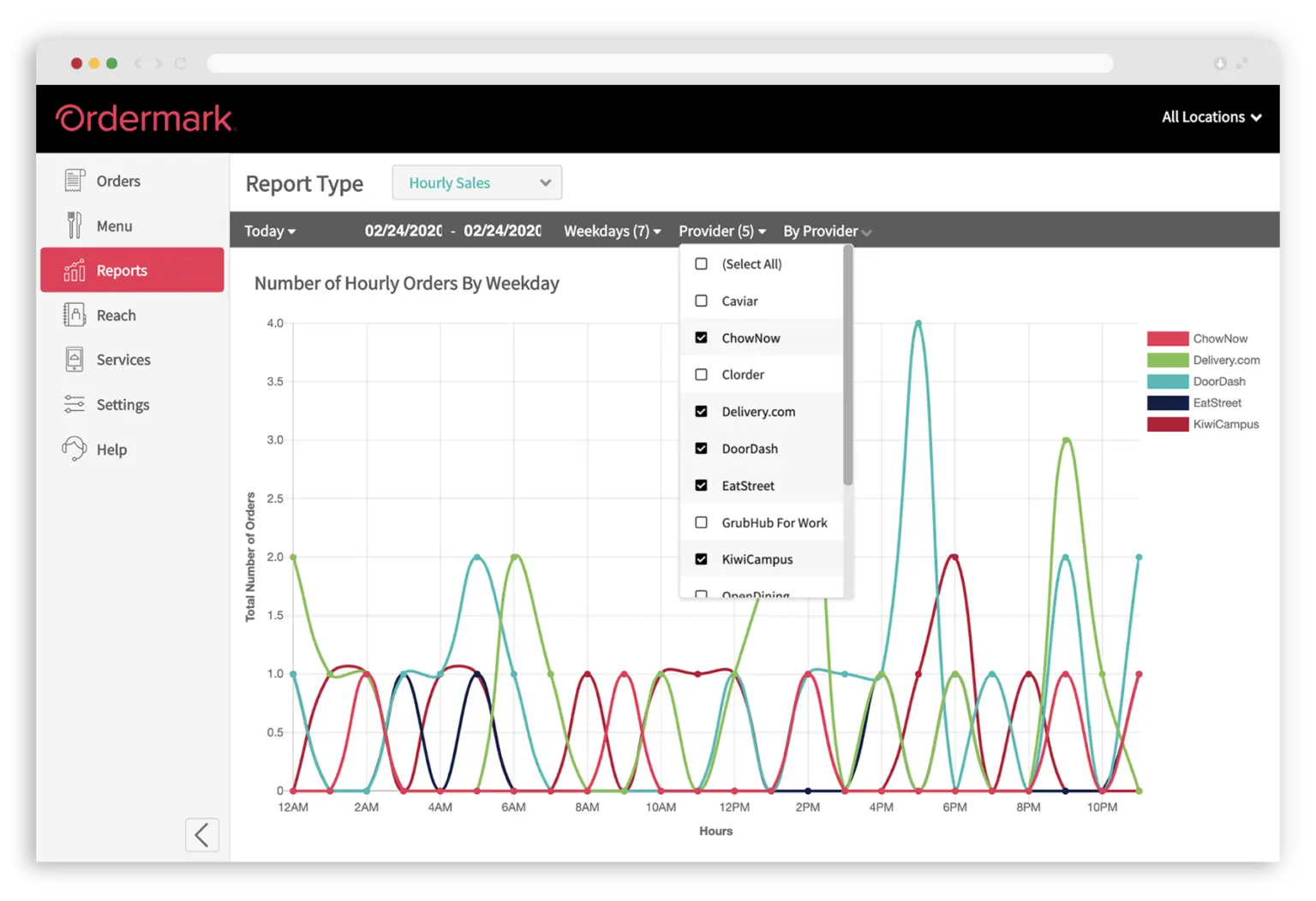1316x901 pixels.
Task: Select the Reports sidebar item
Action: (132, 270)
